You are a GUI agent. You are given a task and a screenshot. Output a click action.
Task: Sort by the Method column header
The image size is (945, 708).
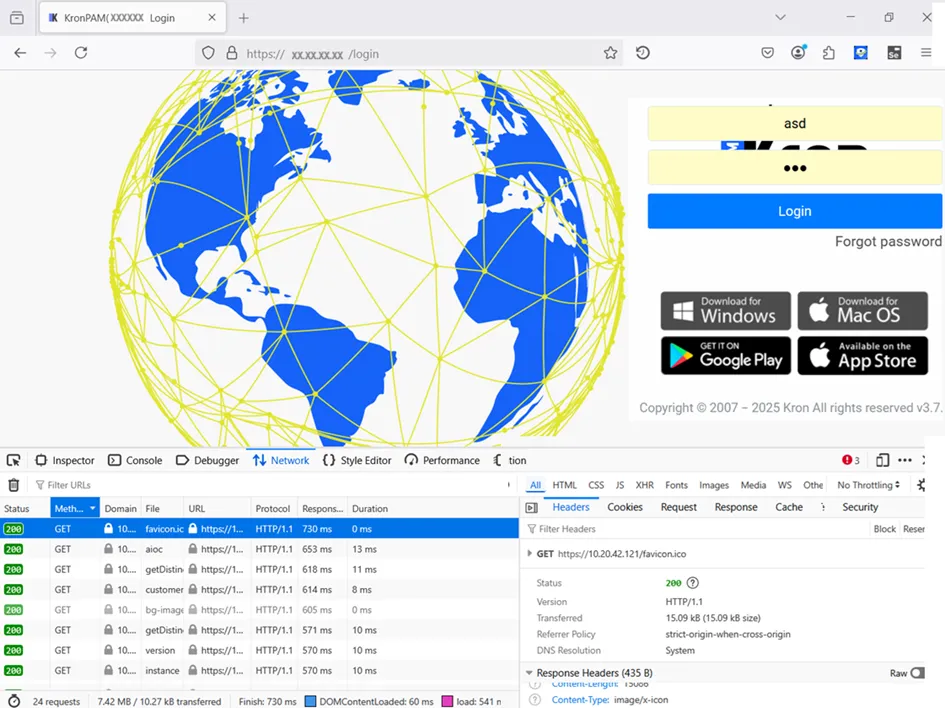(75, 509)
